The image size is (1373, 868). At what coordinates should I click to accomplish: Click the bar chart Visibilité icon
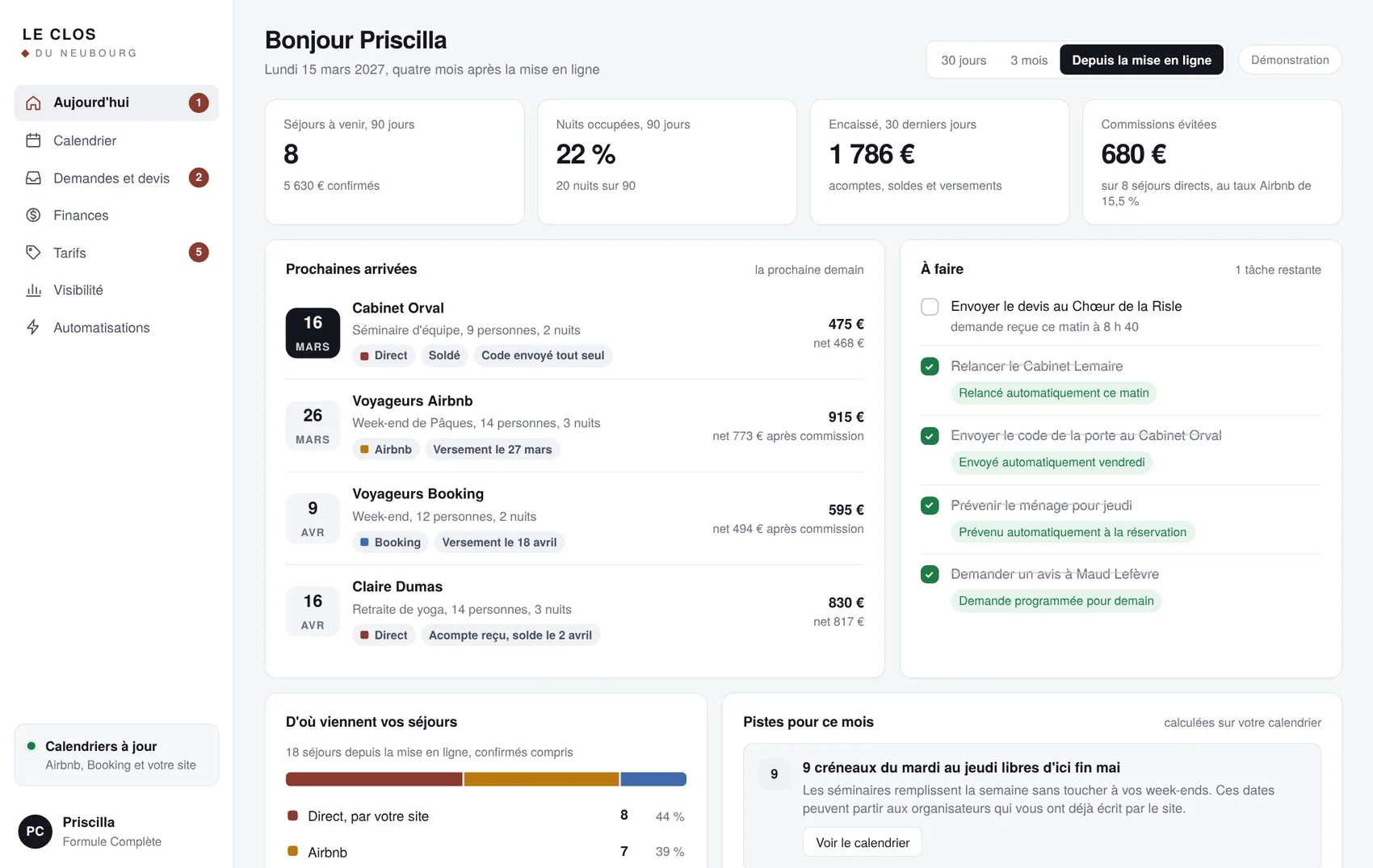[x=33, y=290]
